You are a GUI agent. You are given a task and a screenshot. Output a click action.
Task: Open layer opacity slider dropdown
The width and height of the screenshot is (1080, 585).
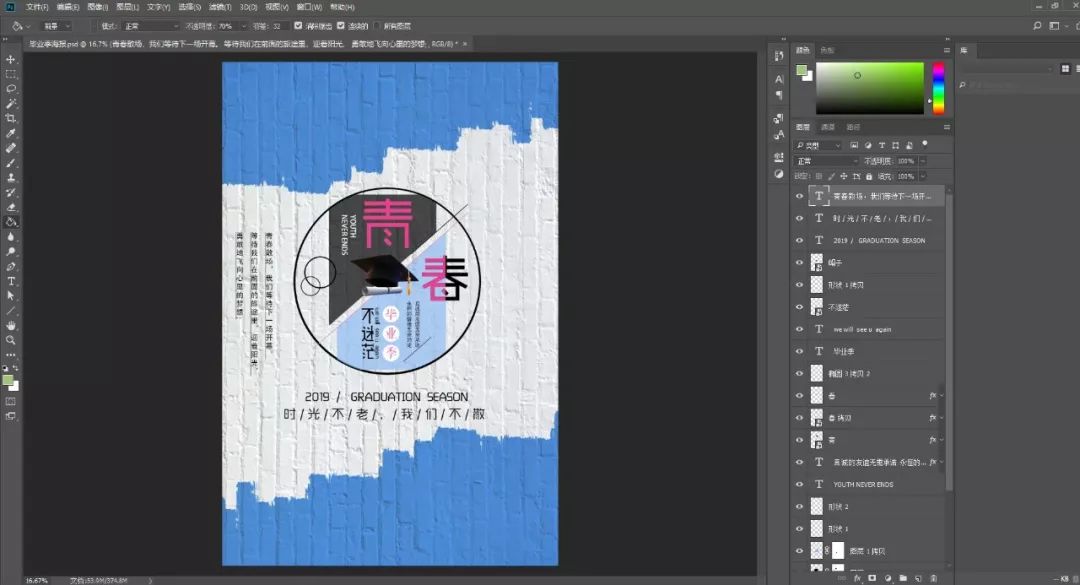923,161
